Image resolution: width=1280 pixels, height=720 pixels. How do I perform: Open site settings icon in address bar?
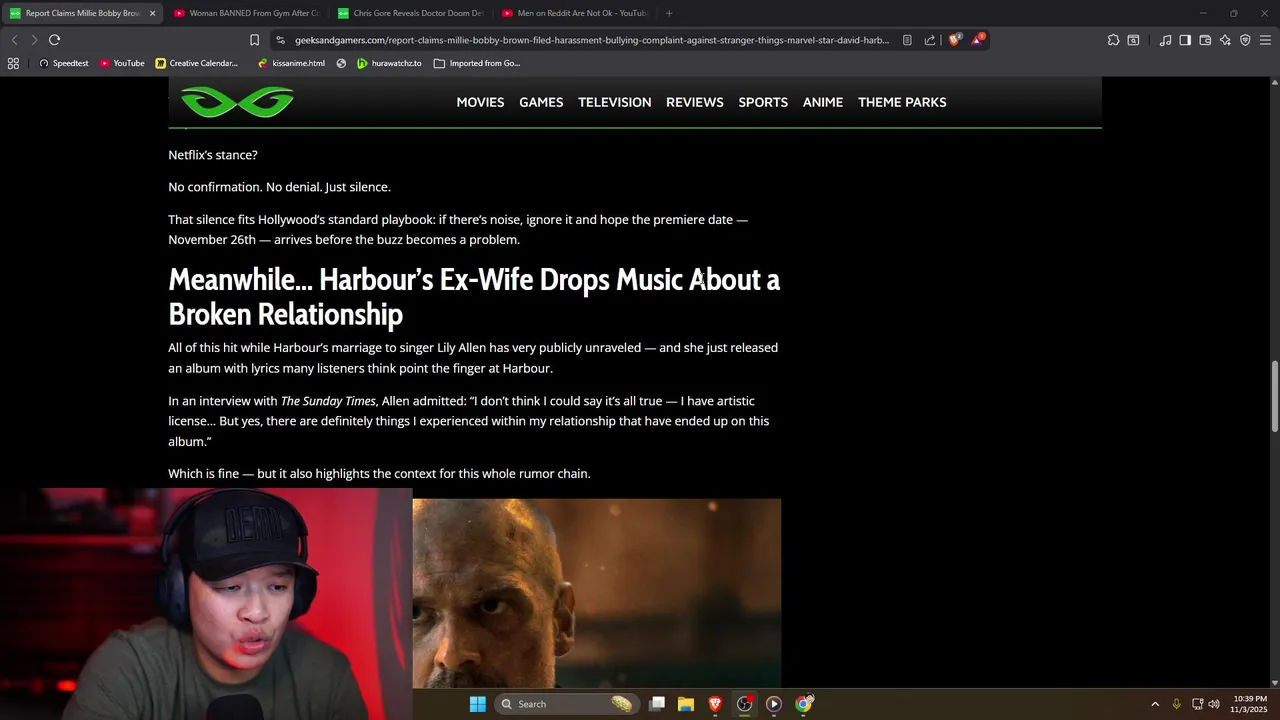pos(281,40)
